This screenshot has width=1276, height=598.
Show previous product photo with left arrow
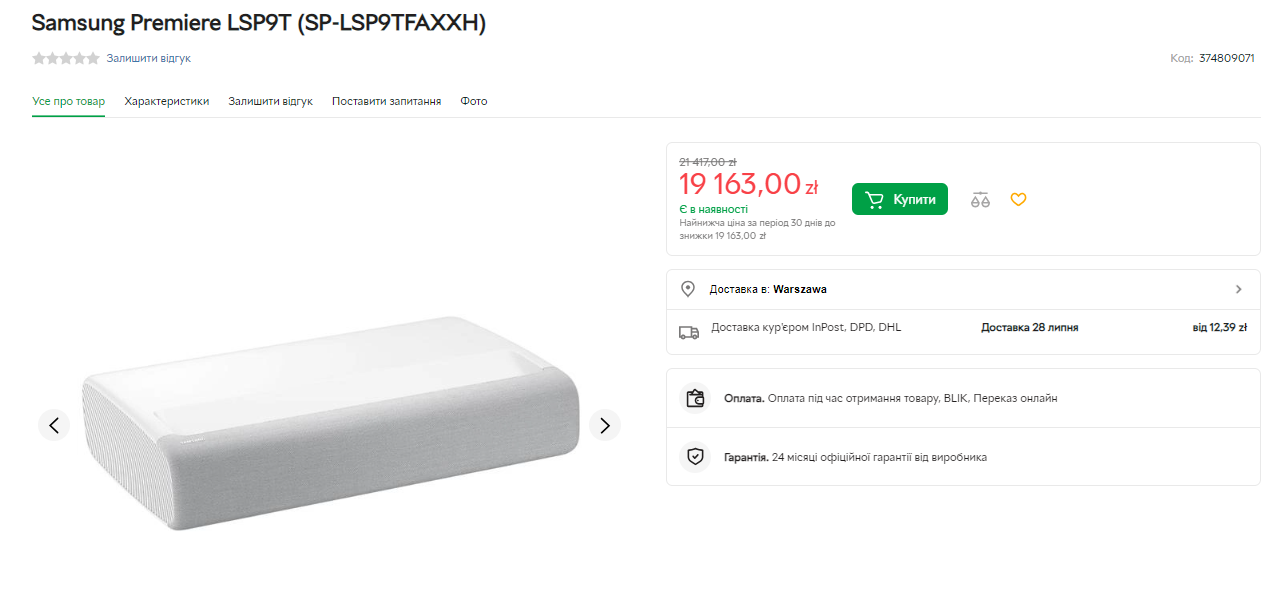pos(54,425)
